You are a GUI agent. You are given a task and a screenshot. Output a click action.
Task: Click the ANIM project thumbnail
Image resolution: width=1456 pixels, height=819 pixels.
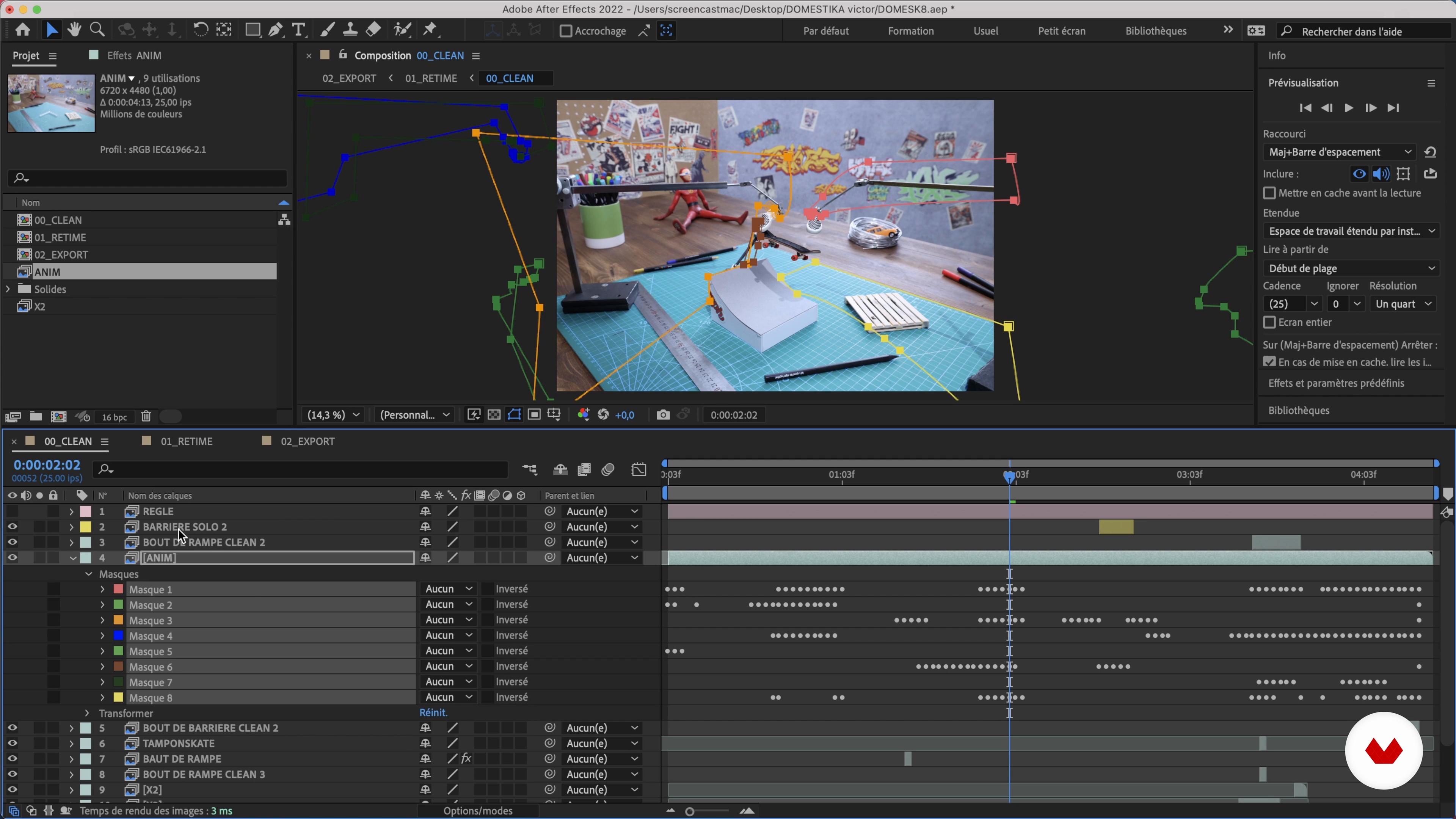tap(52, 103)
